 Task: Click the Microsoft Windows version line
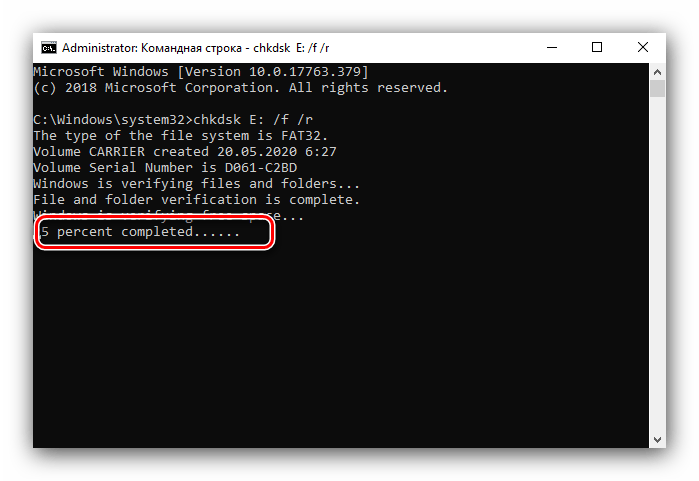tap(201, 72)
